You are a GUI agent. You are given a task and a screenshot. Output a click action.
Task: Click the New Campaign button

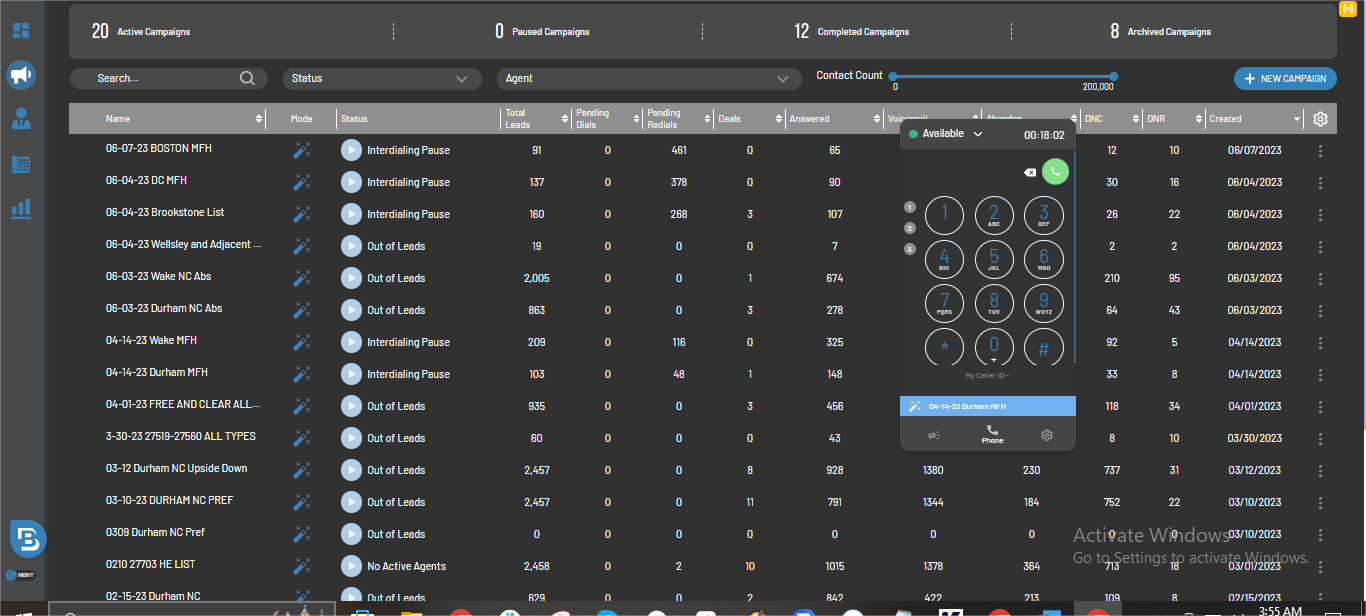(1285, 78)
